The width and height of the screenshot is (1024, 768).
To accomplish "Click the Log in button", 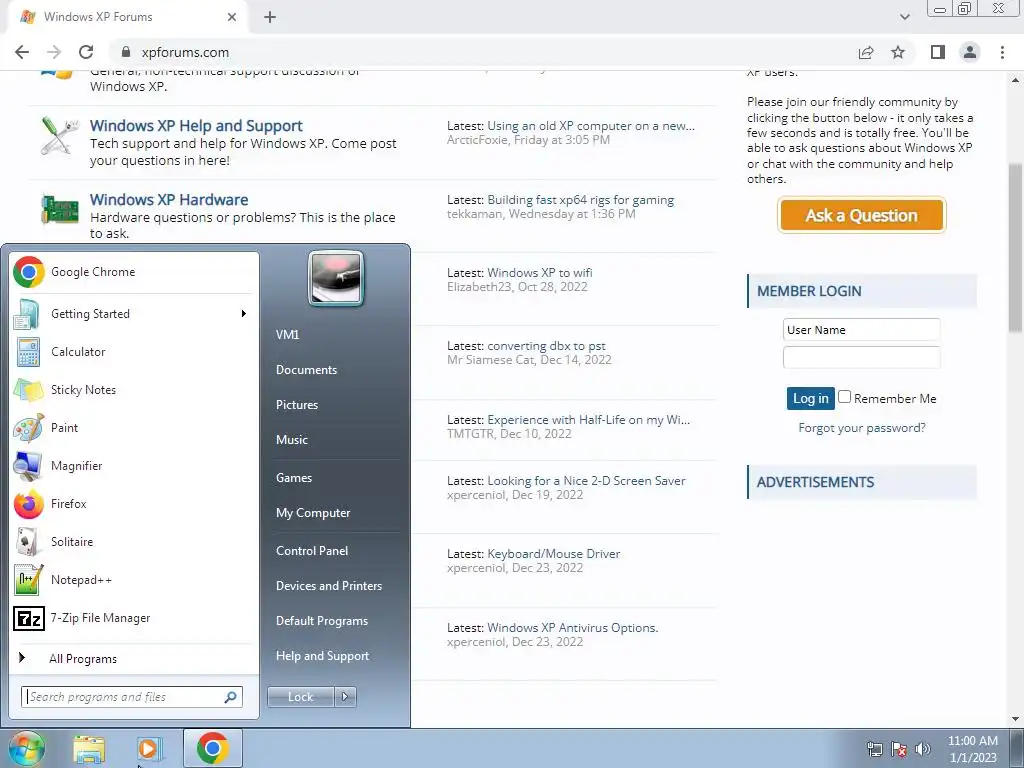I will click(810, 398).
